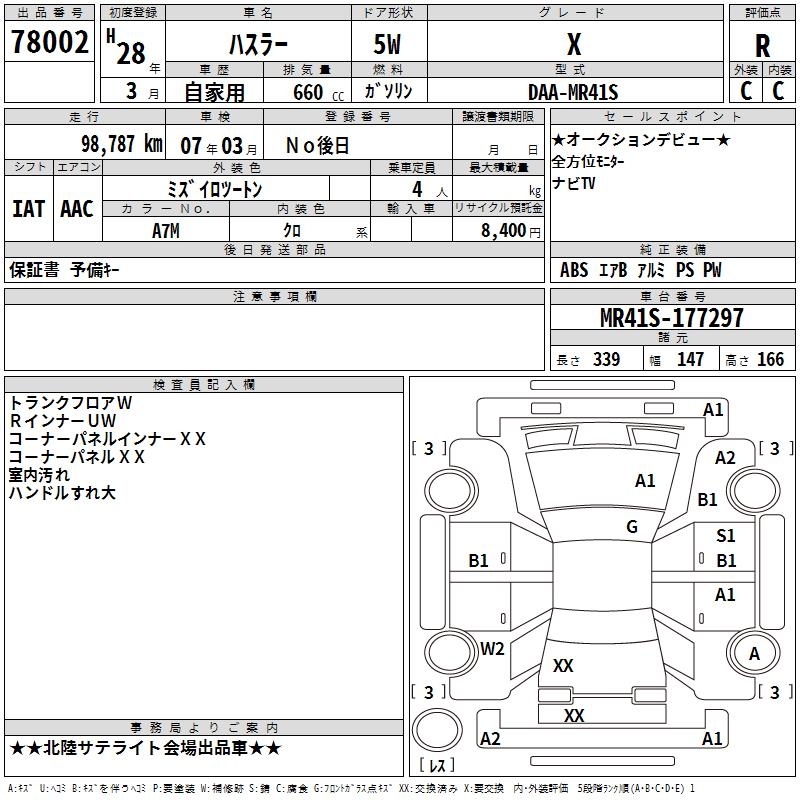The height and width of the screenshot is (800, 800).
Task: Select the ★オークションデビュー★ sales point
Action: click(x=641, y=140)
